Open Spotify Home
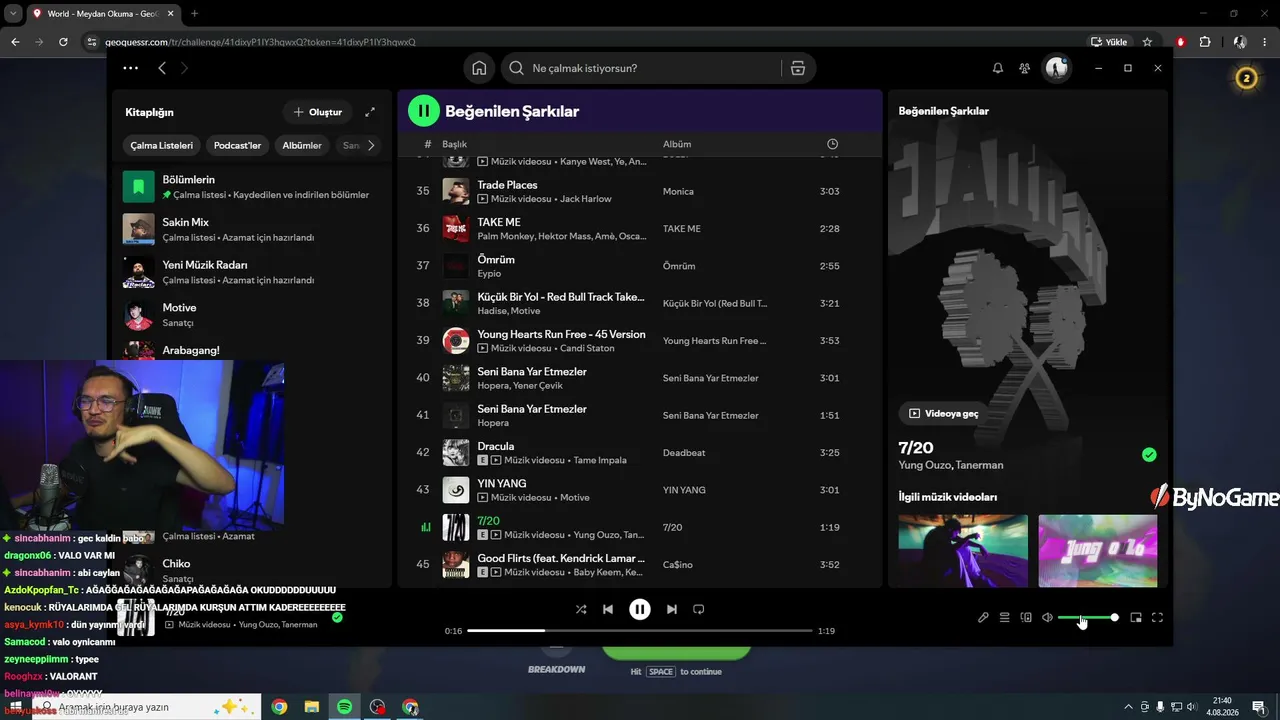This screenshot has width=1280, height=720. click(479, 68)
